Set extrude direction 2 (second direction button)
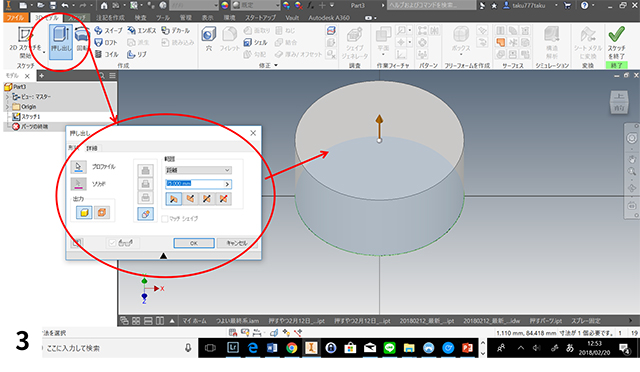The image size is (640, 372). click(x=190, y=199)
